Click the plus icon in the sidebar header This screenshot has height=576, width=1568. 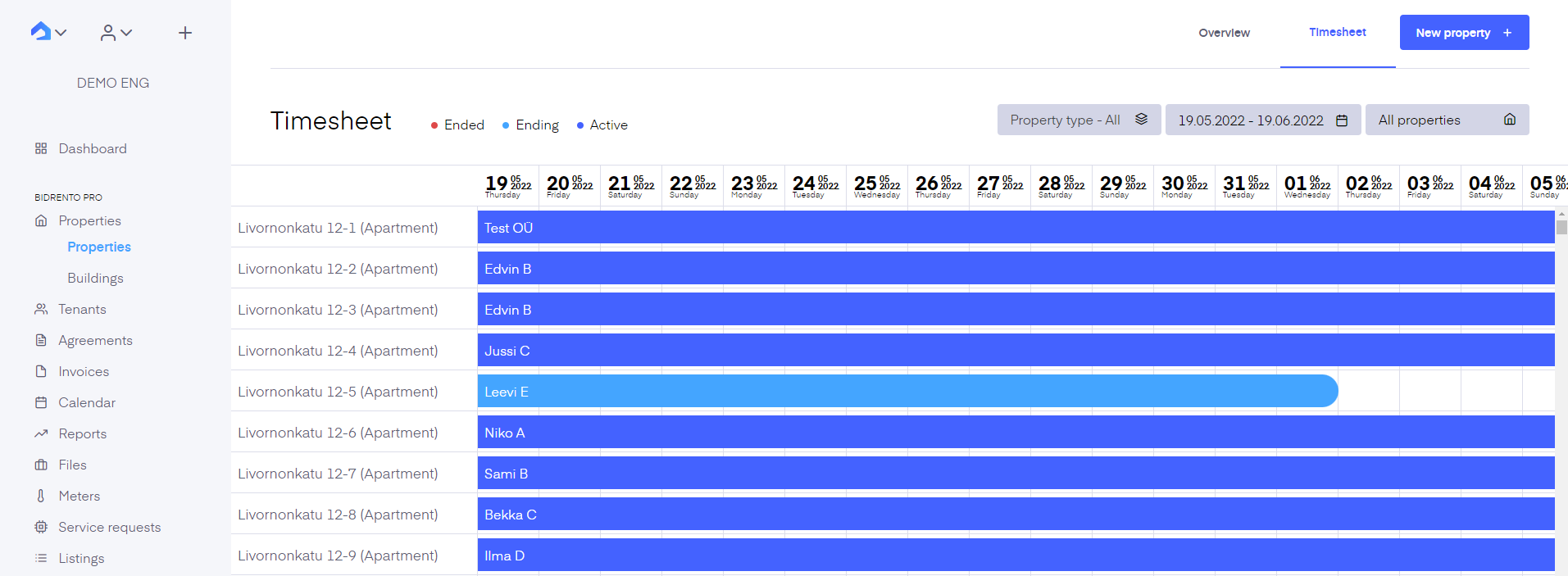click(185, 33)
